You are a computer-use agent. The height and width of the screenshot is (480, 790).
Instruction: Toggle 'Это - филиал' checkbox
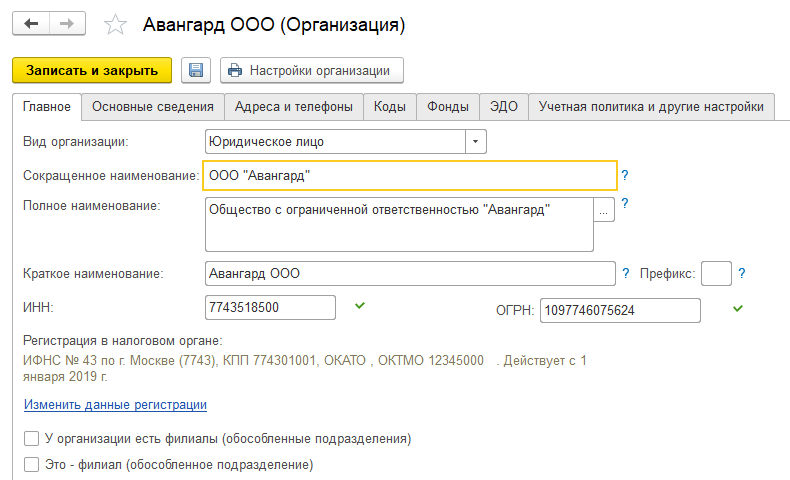click(31, 465)
